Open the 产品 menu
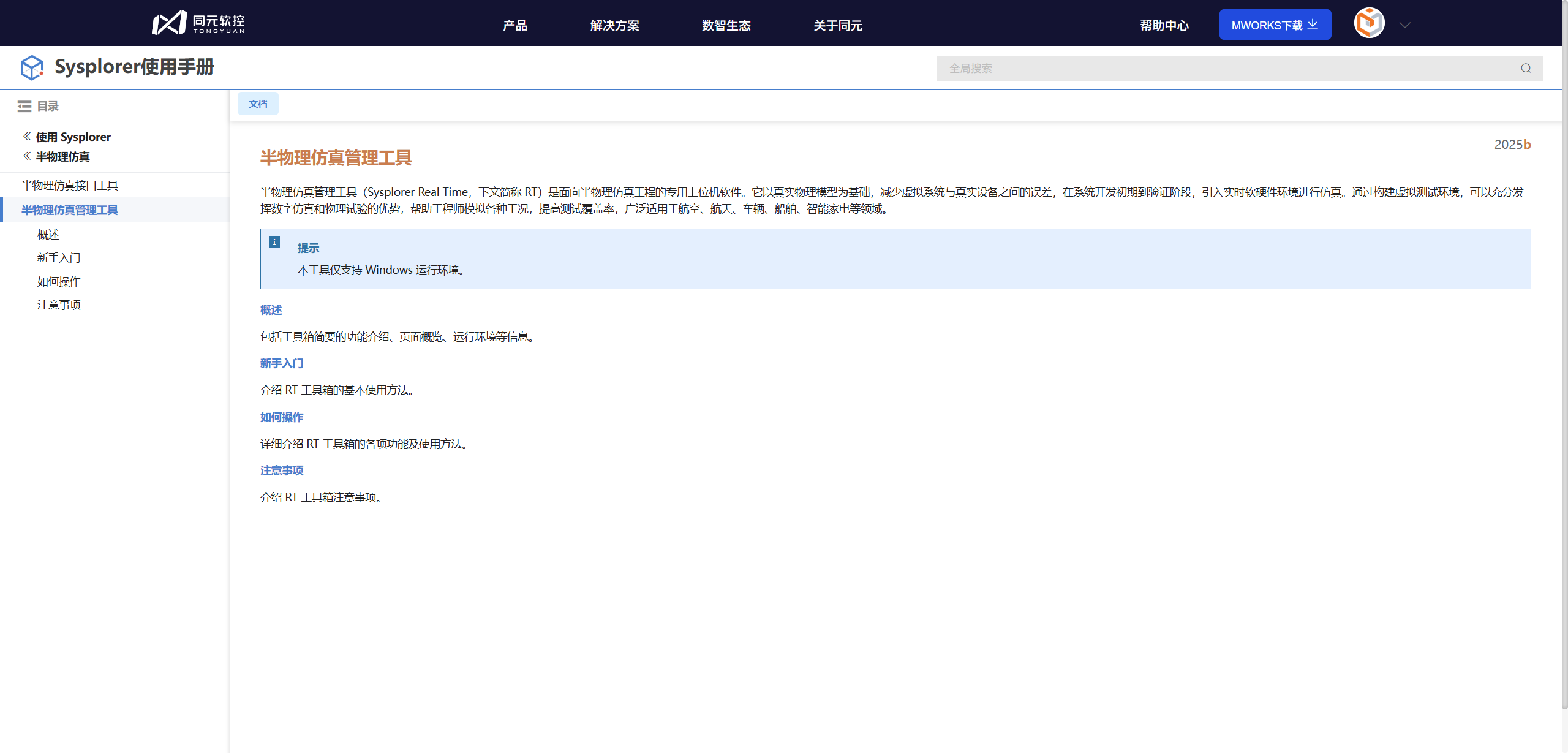This screenshot has height=753, width=1568. click(x=515, y=26)
